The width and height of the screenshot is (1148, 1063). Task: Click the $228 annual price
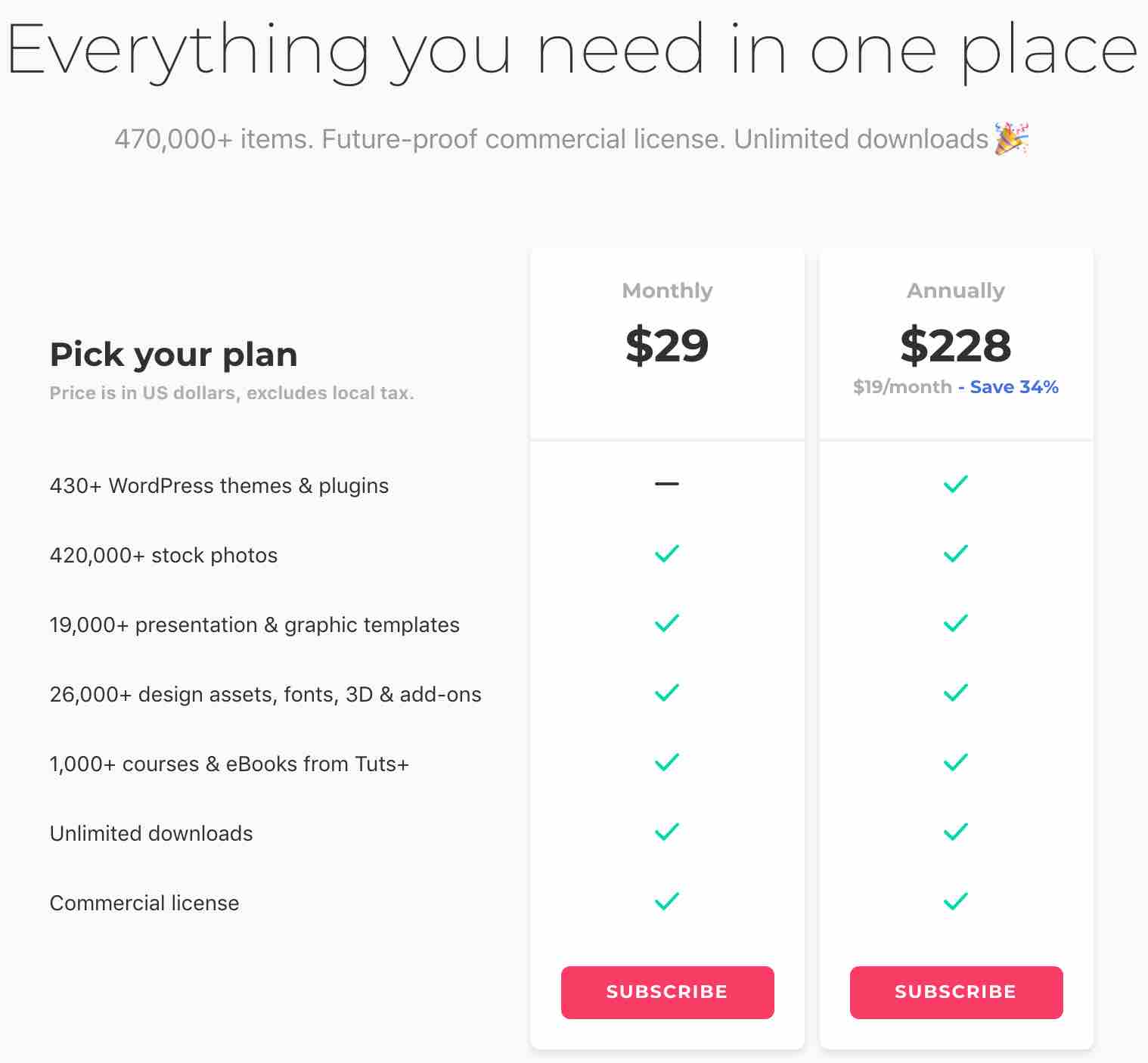click(x=956, y=346)
